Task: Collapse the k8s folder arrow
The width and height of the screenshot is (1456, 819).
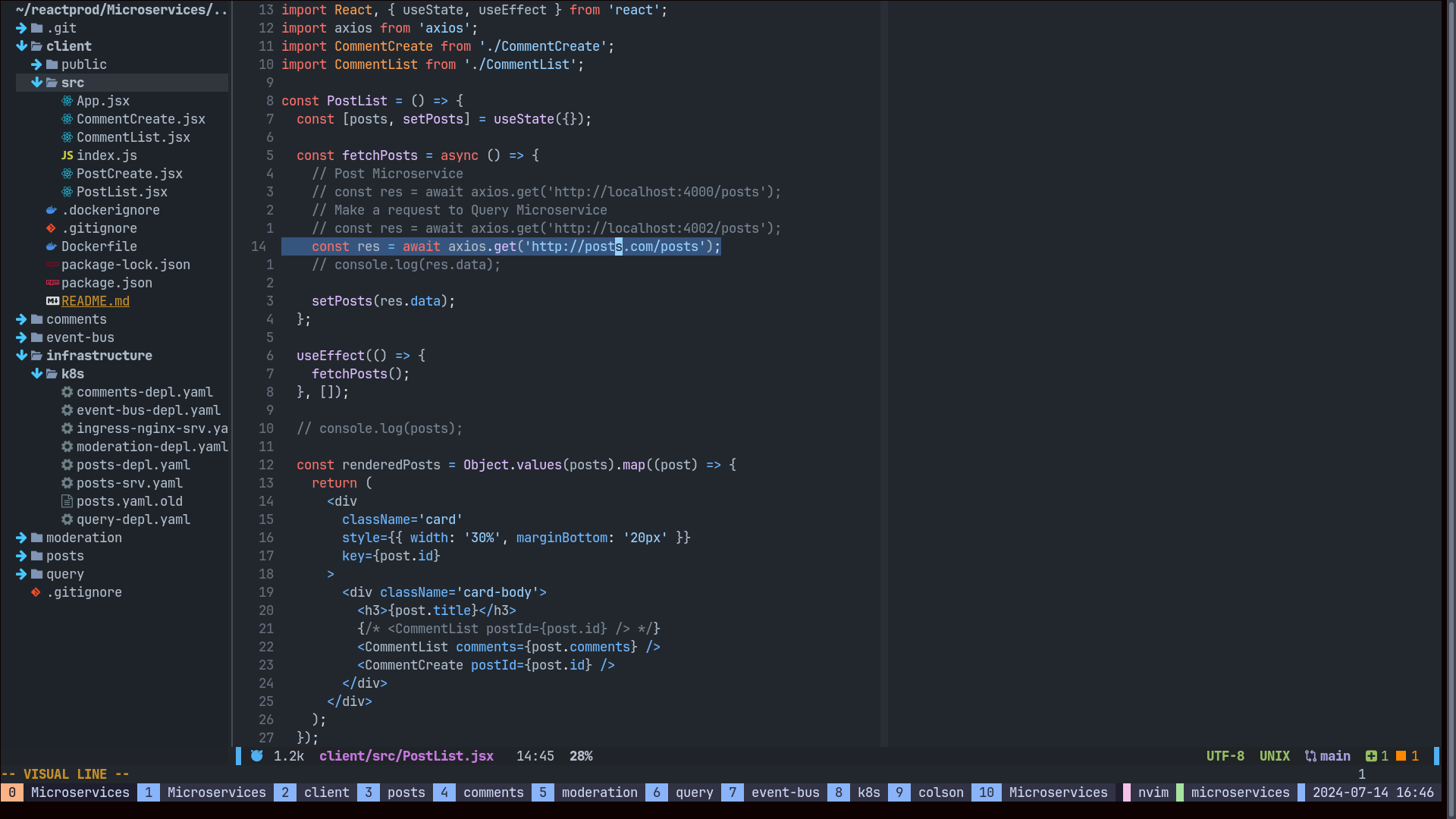Action: click(36, 374)
